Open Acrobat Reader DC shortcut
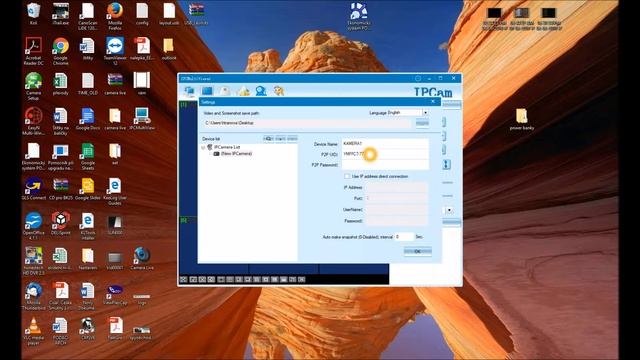The height and width of the screenshot is (360, 640). (33, 51)
